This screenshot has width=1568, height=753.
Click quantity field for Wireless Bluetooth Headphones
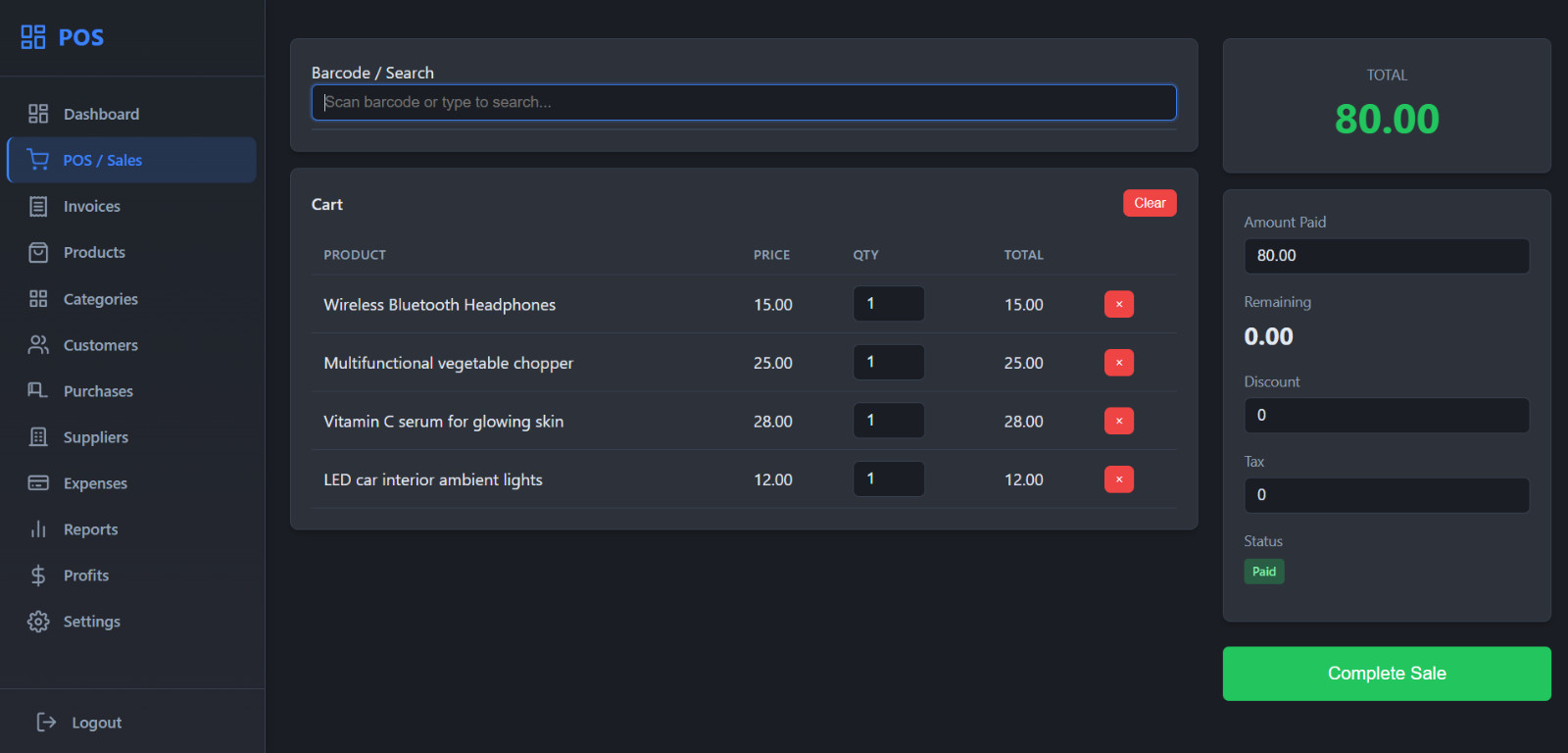click(x=889, y=303)
